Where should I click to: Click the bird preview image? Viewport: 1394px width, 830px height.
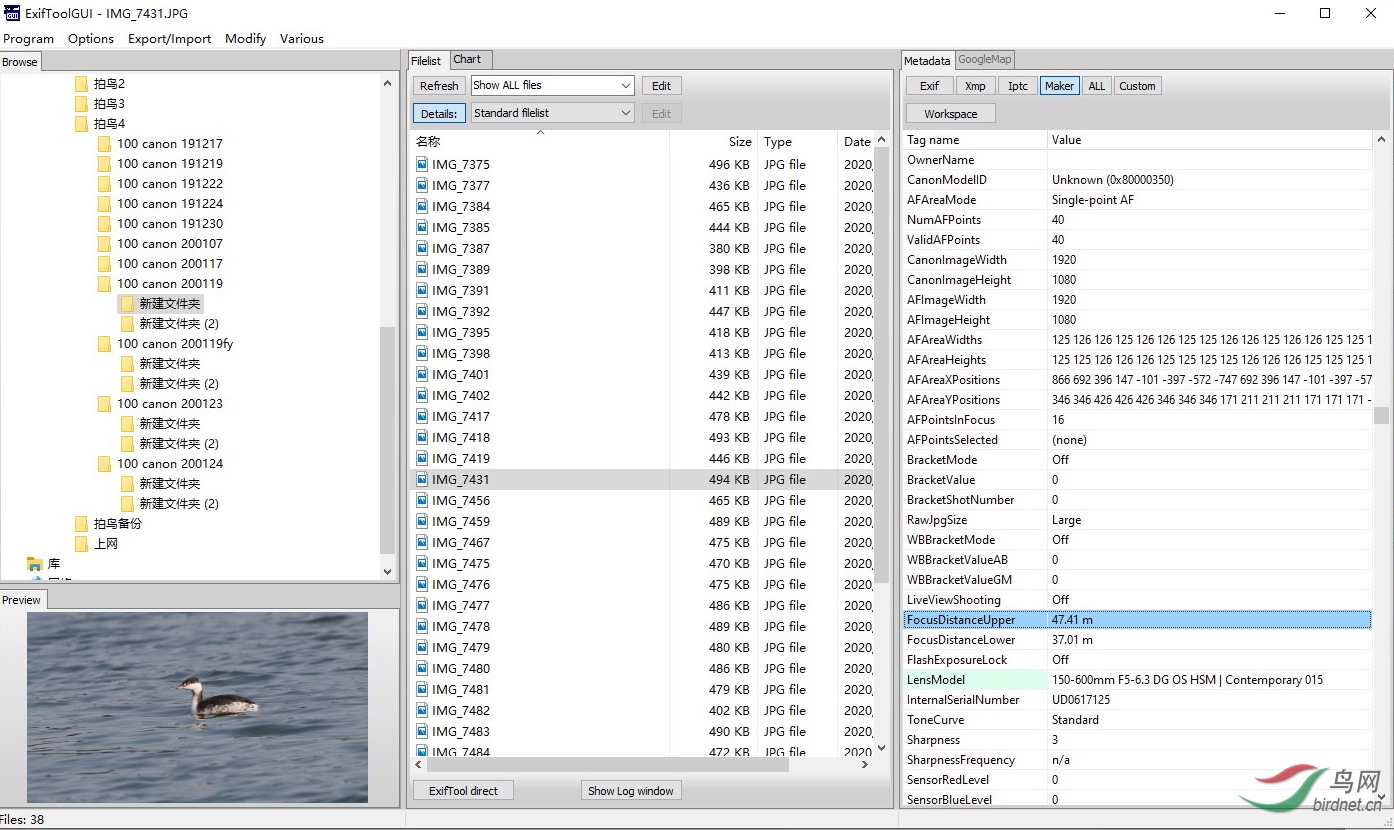point(197,707)
